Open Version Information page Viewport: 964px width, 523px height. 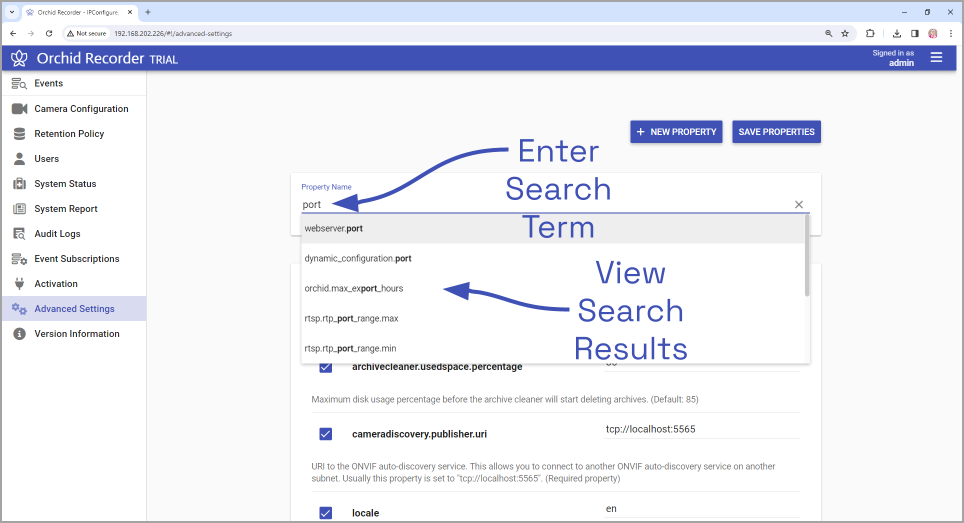coord(77,334)
